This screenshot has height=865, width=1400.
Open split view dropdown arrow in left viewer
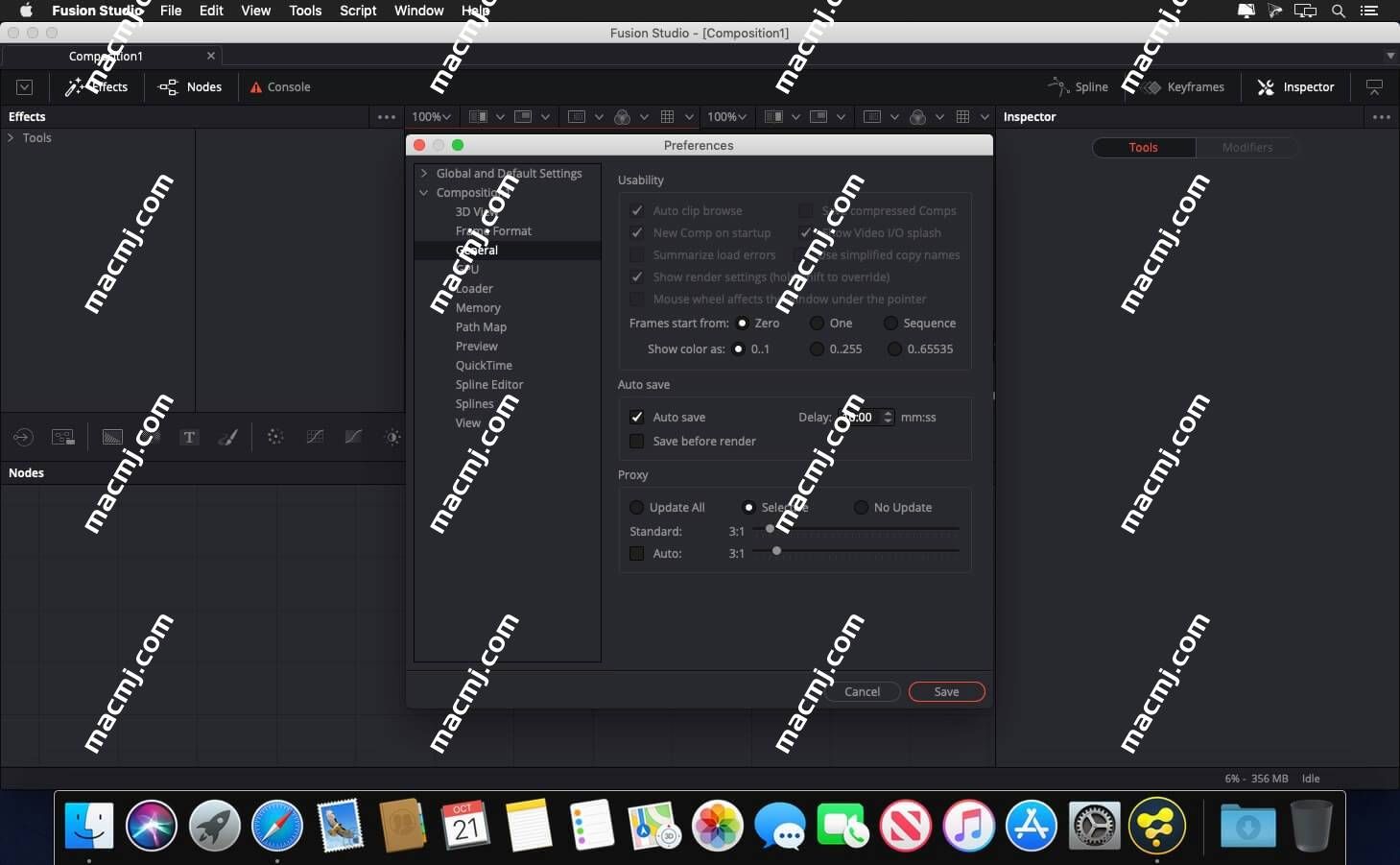click(x=500, y=117)
